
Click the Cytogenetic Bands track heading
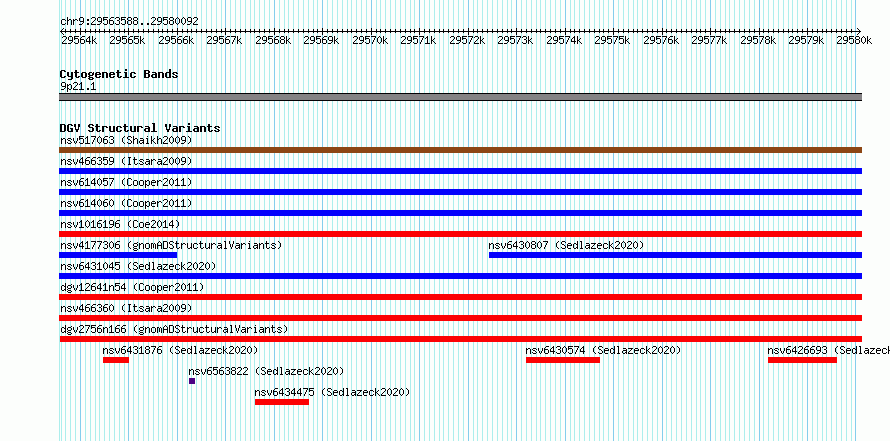[x=119, y=74]
